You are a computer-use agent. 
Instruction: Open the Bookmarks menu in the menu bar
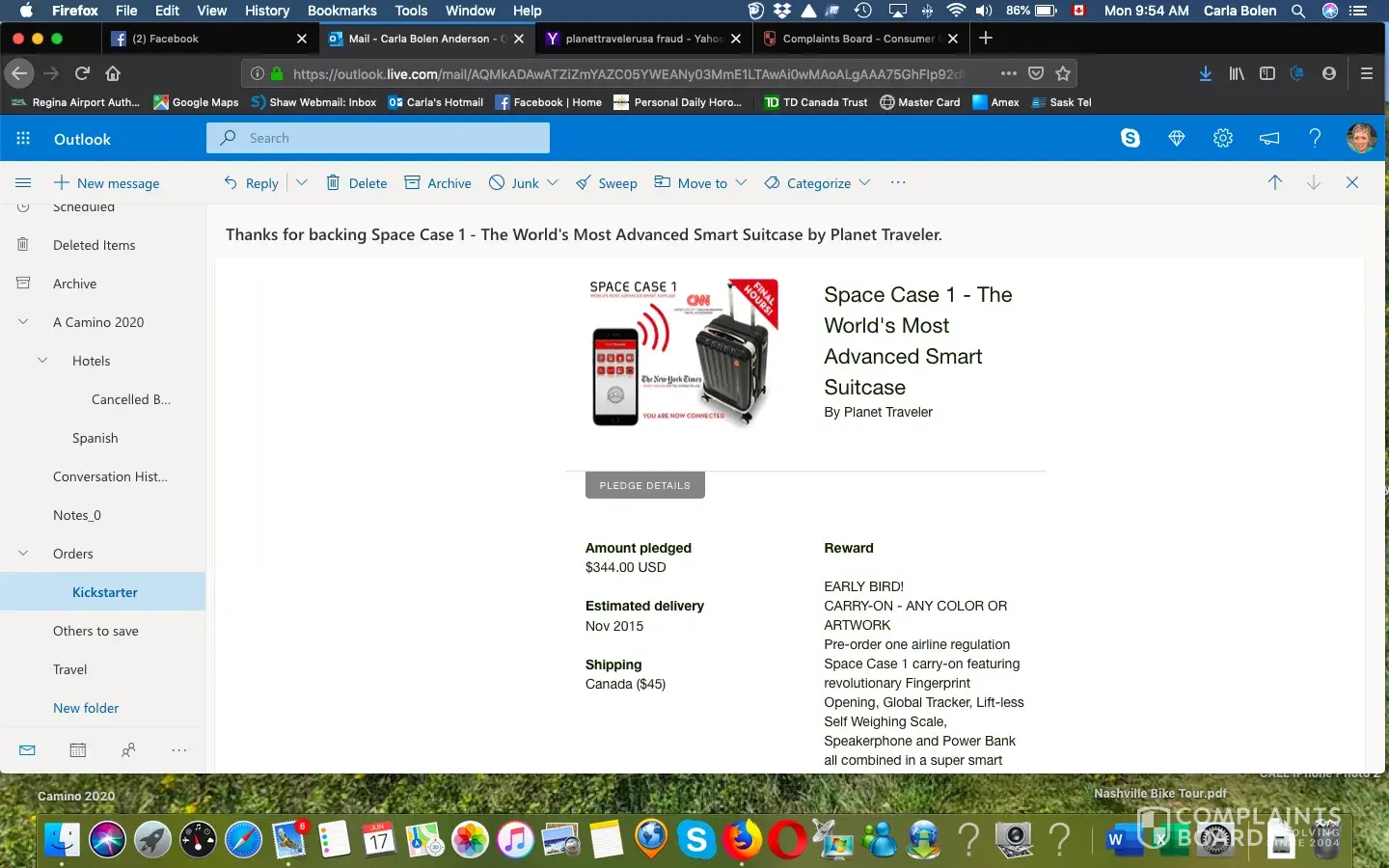tap(341, 11)
